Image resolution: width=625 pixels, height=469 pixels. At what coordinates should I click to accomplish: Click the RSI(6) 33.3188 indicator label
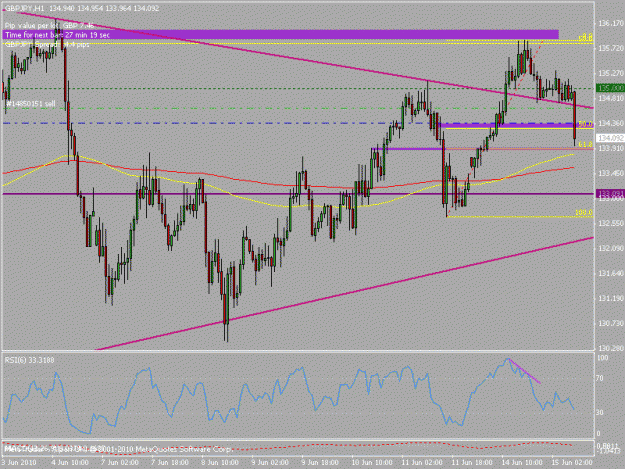click(x=29, y=360)
